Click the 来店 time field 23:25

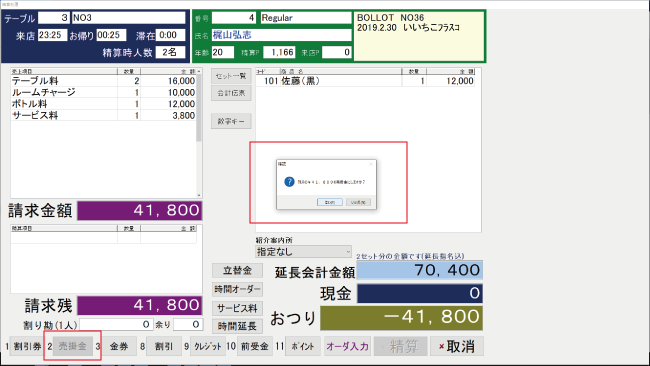(x=52, y=35)
